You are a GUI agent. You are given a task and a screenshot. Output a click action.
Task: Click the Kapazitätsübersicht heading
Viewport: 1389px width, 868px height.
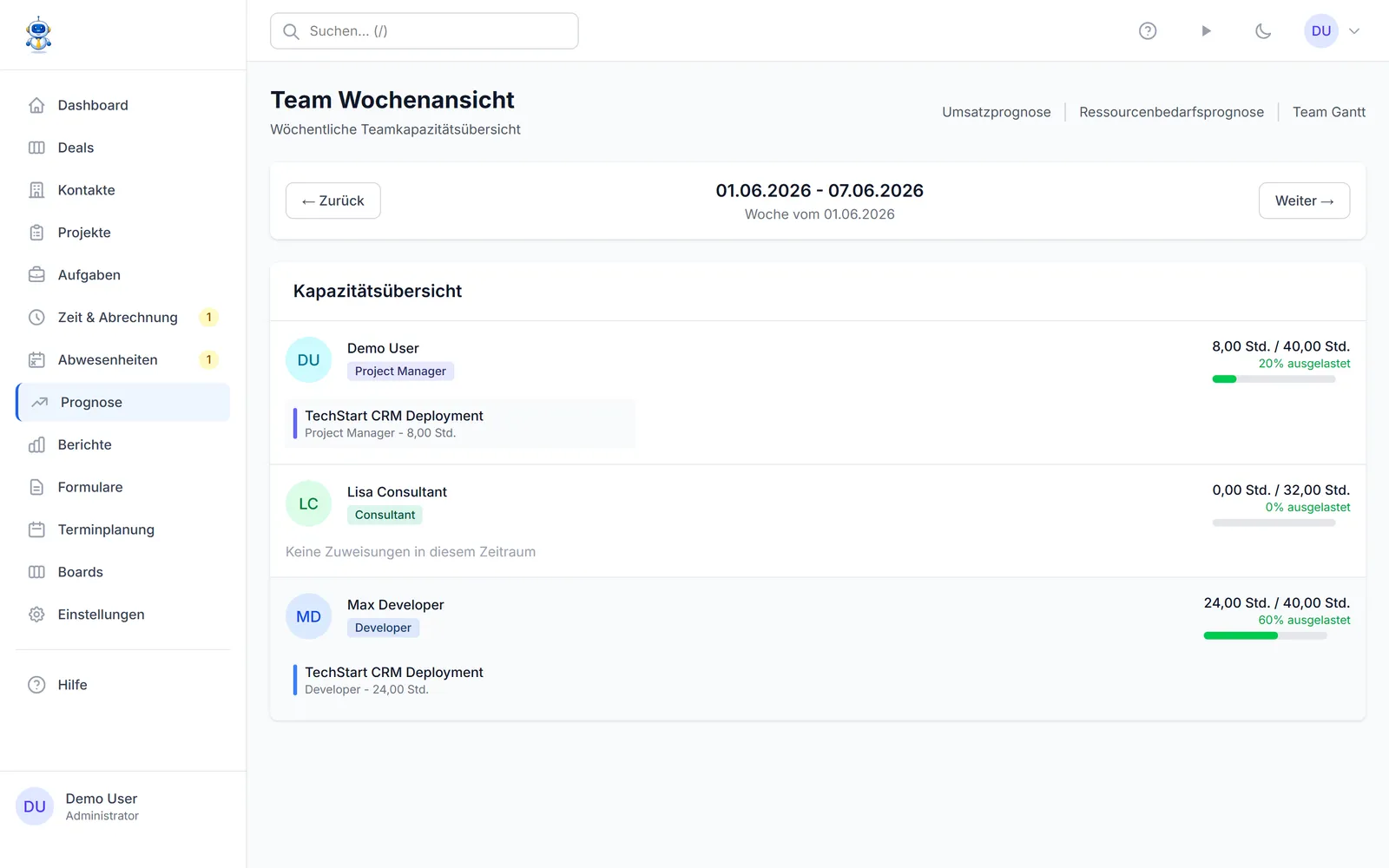[378, 292]
